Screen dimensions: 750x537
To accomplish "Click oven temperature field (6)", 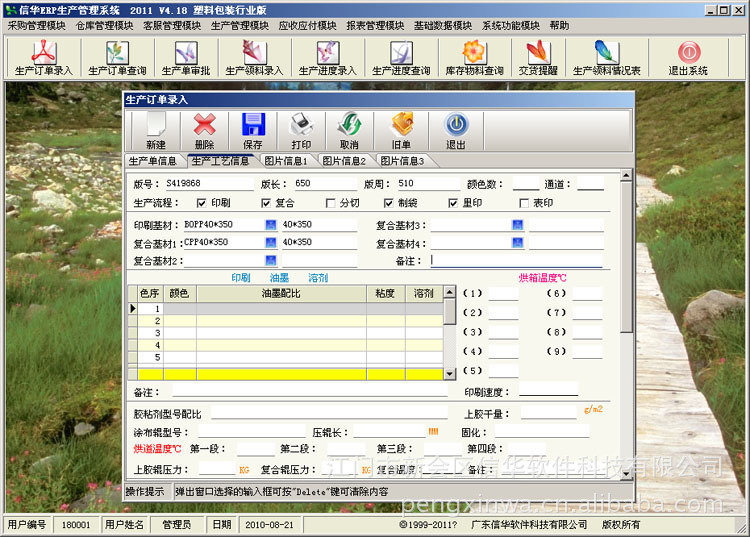I will tap(587, 294).
